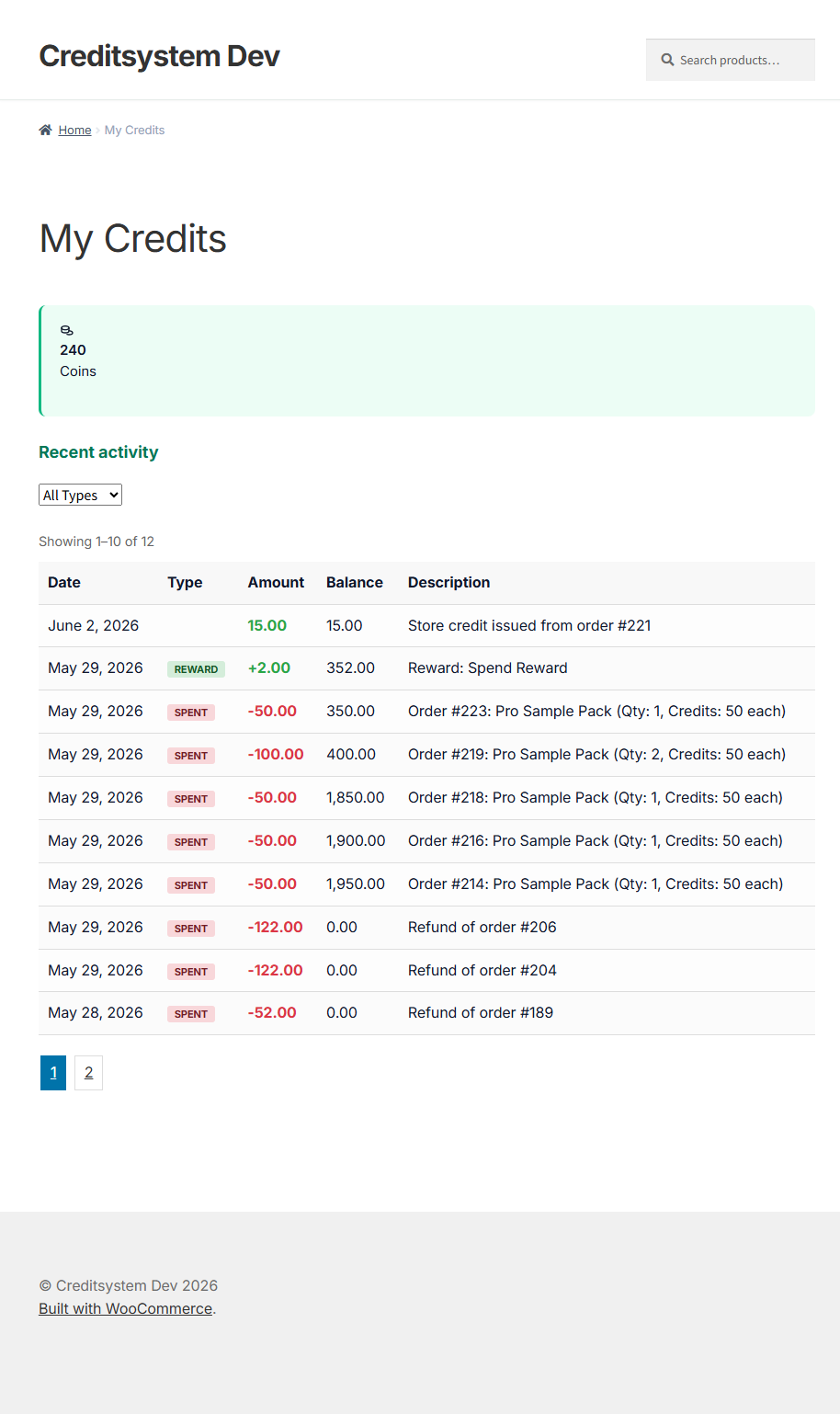Click the Order #216 description

tap(596, 840)
